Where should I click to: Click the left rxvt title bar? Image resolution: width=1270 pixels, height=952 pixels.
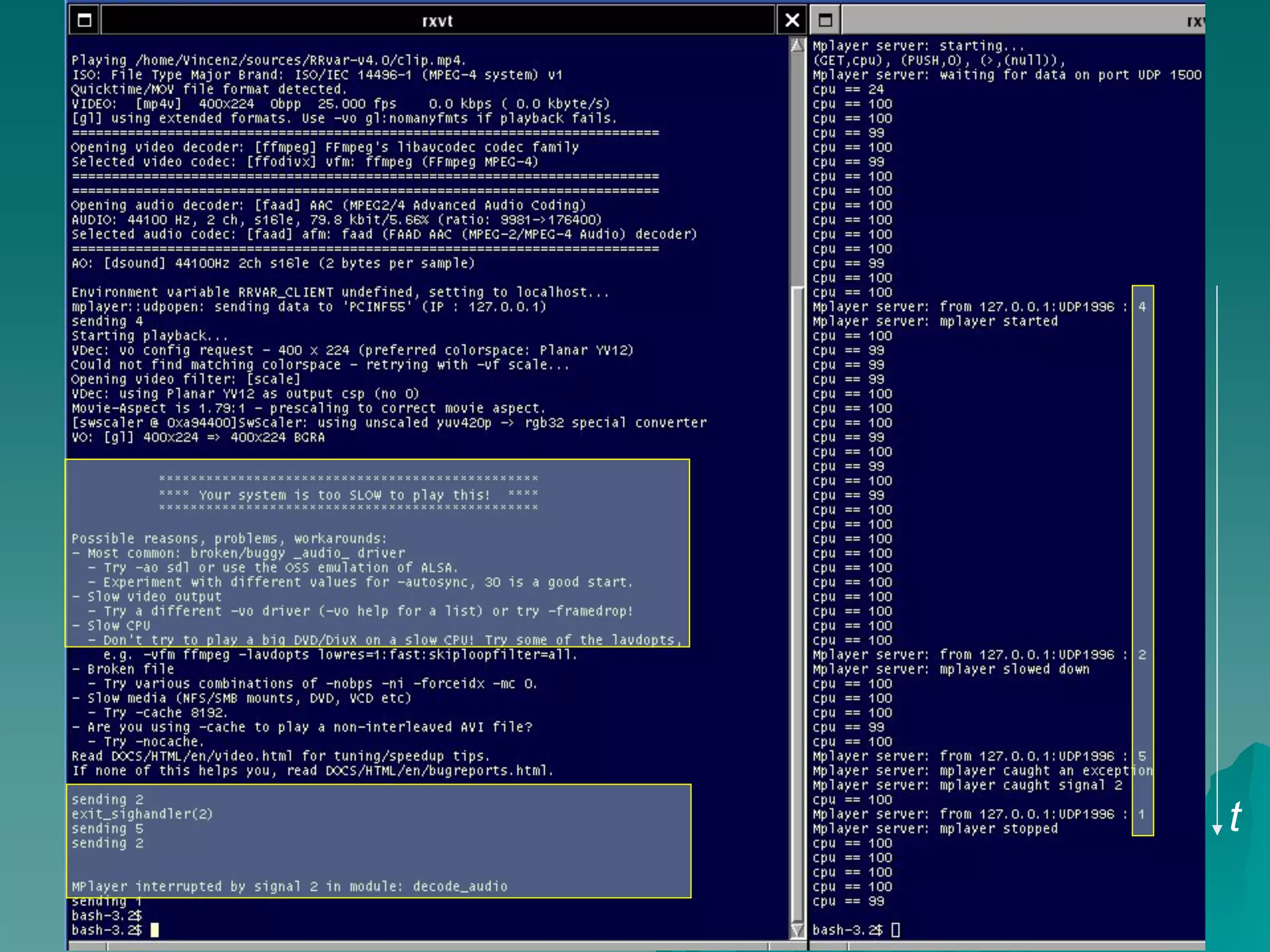pos(437,20)
